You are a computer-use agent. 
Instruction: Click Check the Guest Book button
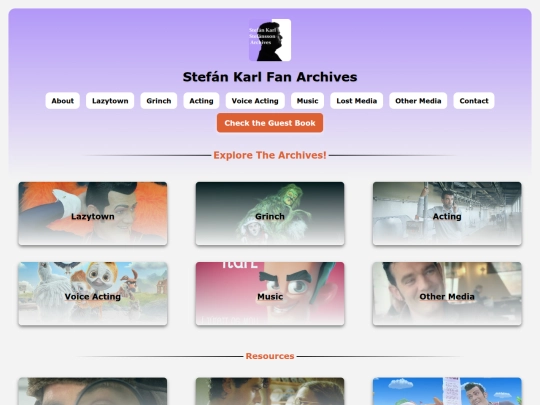270,123
